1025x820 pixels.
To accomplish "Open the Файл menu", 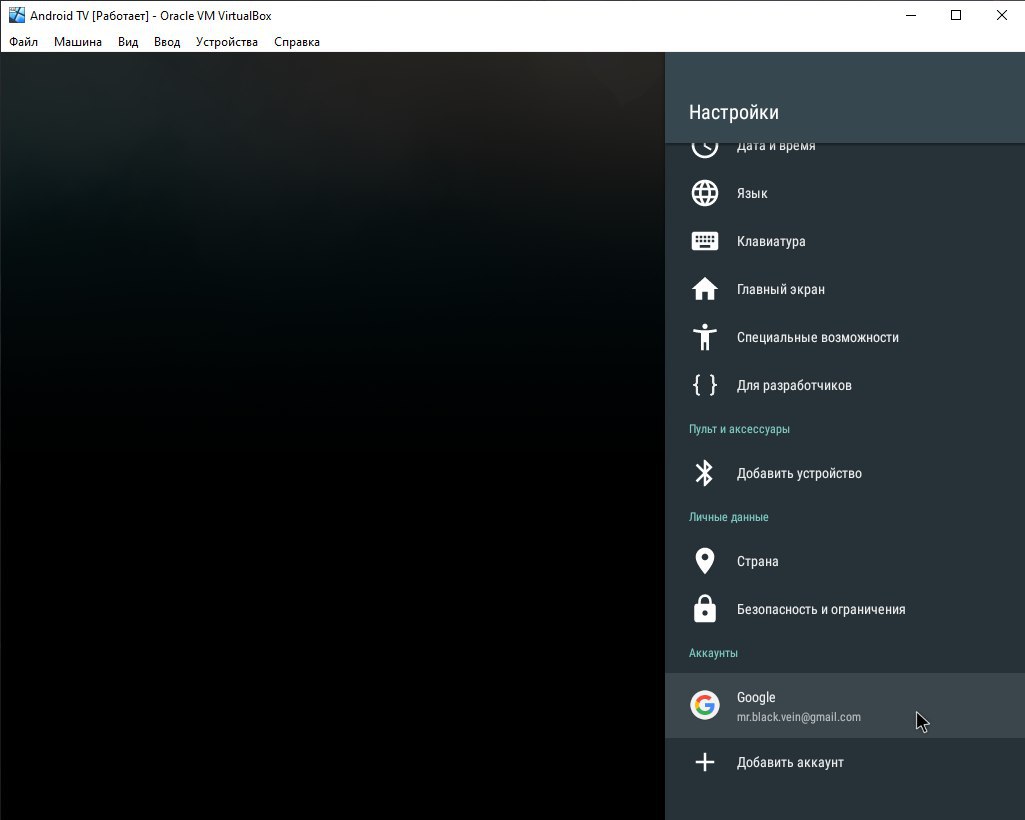I will tap(24, 42).
